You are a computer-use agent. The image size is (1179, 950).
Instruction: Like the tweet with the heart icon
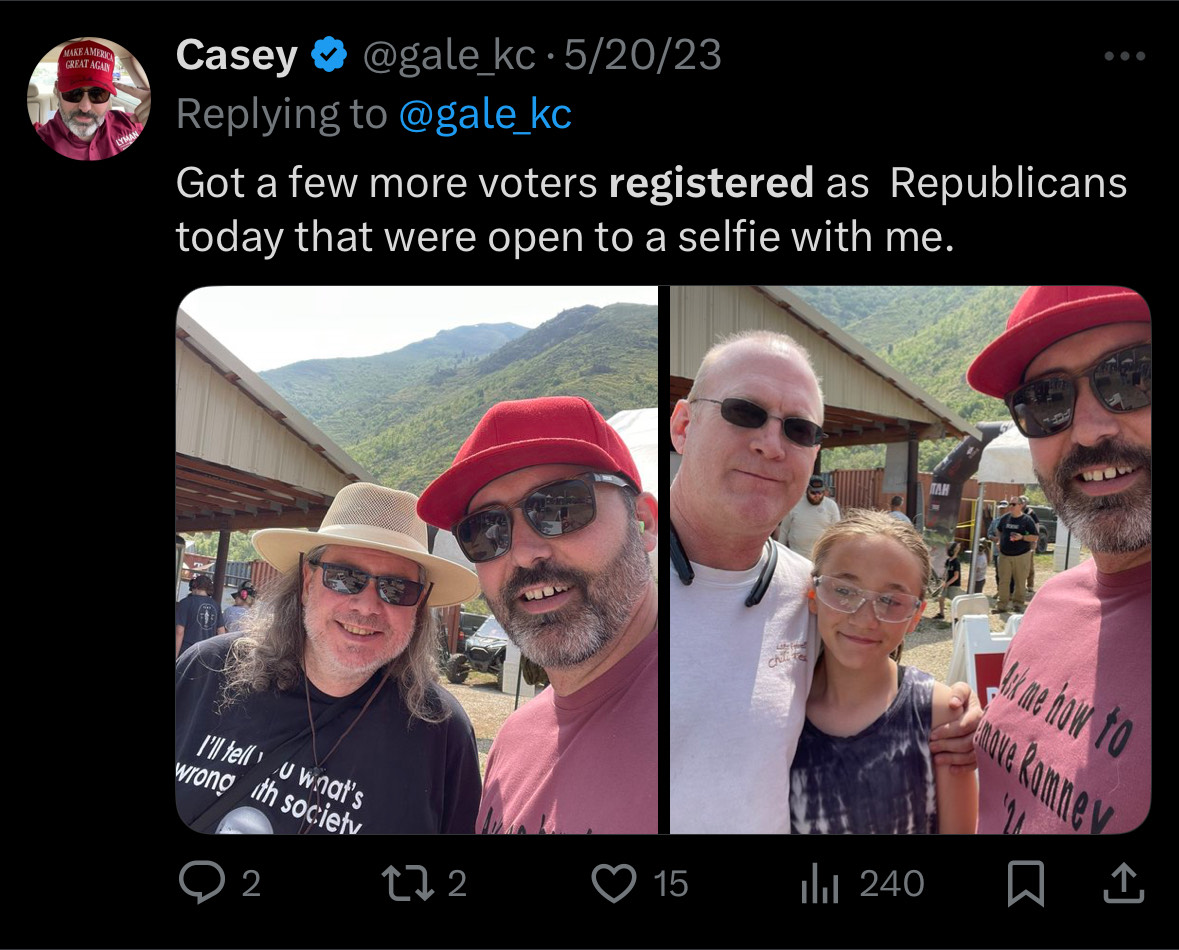click(x=614, y=883)
